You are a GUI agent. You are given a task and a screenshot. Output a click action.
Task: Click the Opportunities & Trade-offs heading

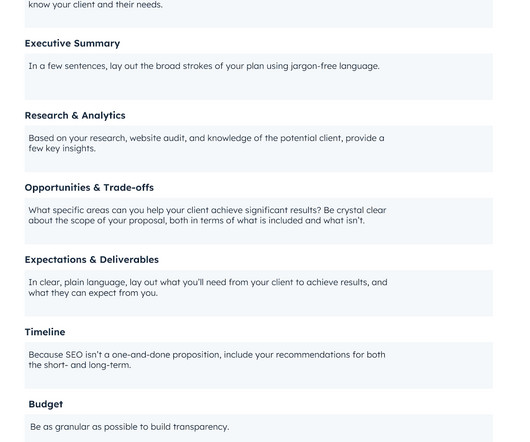point(89,188)
